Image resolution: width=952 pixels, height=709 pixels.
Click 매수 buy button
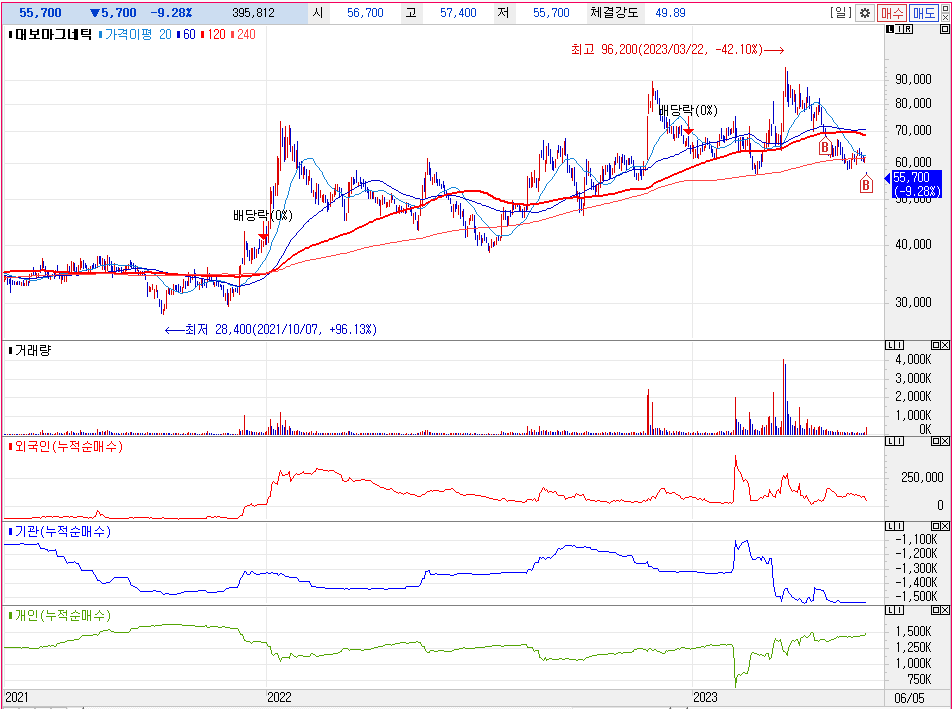pyautogui.click(x=892, y=13)
